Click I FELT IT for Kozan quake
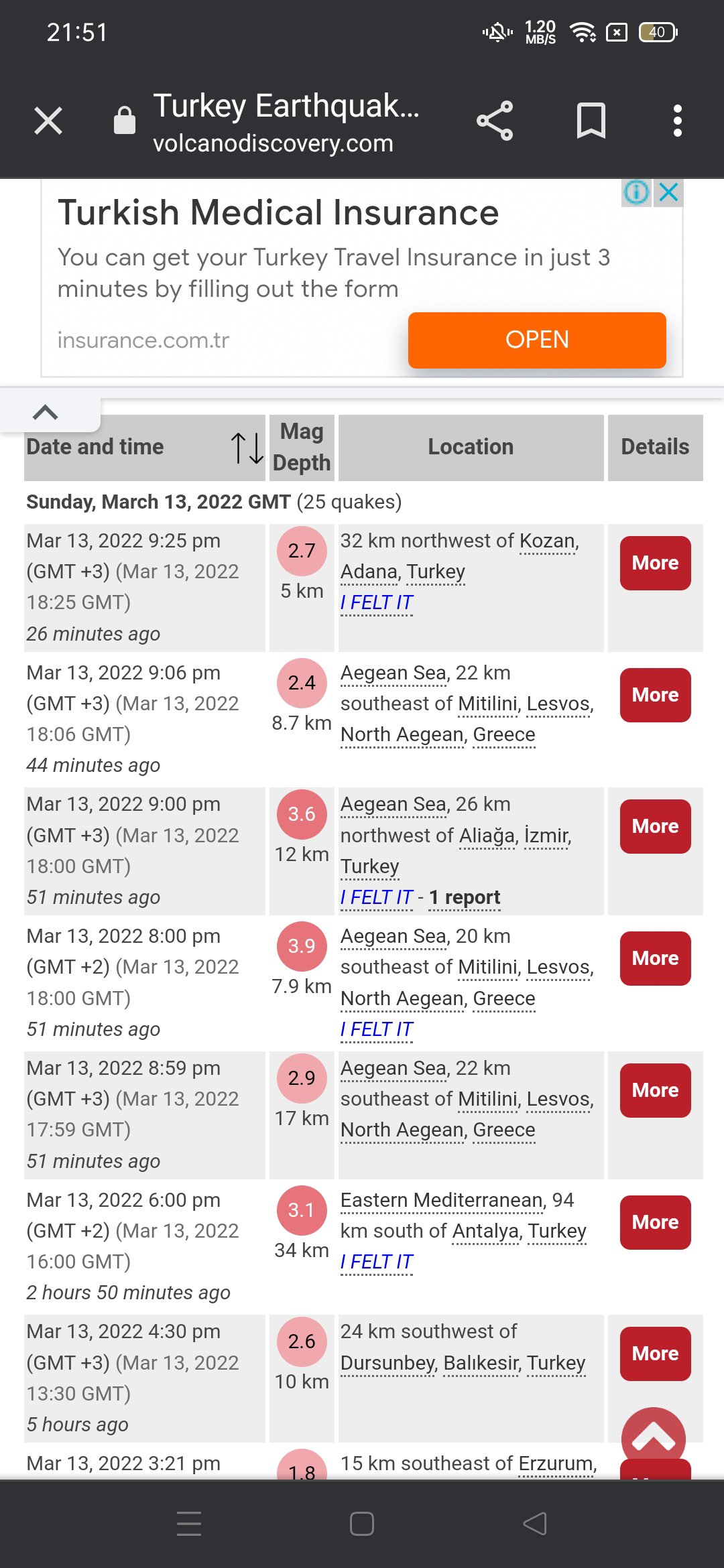Screen dimensions: 724x1568 [376, 603]
